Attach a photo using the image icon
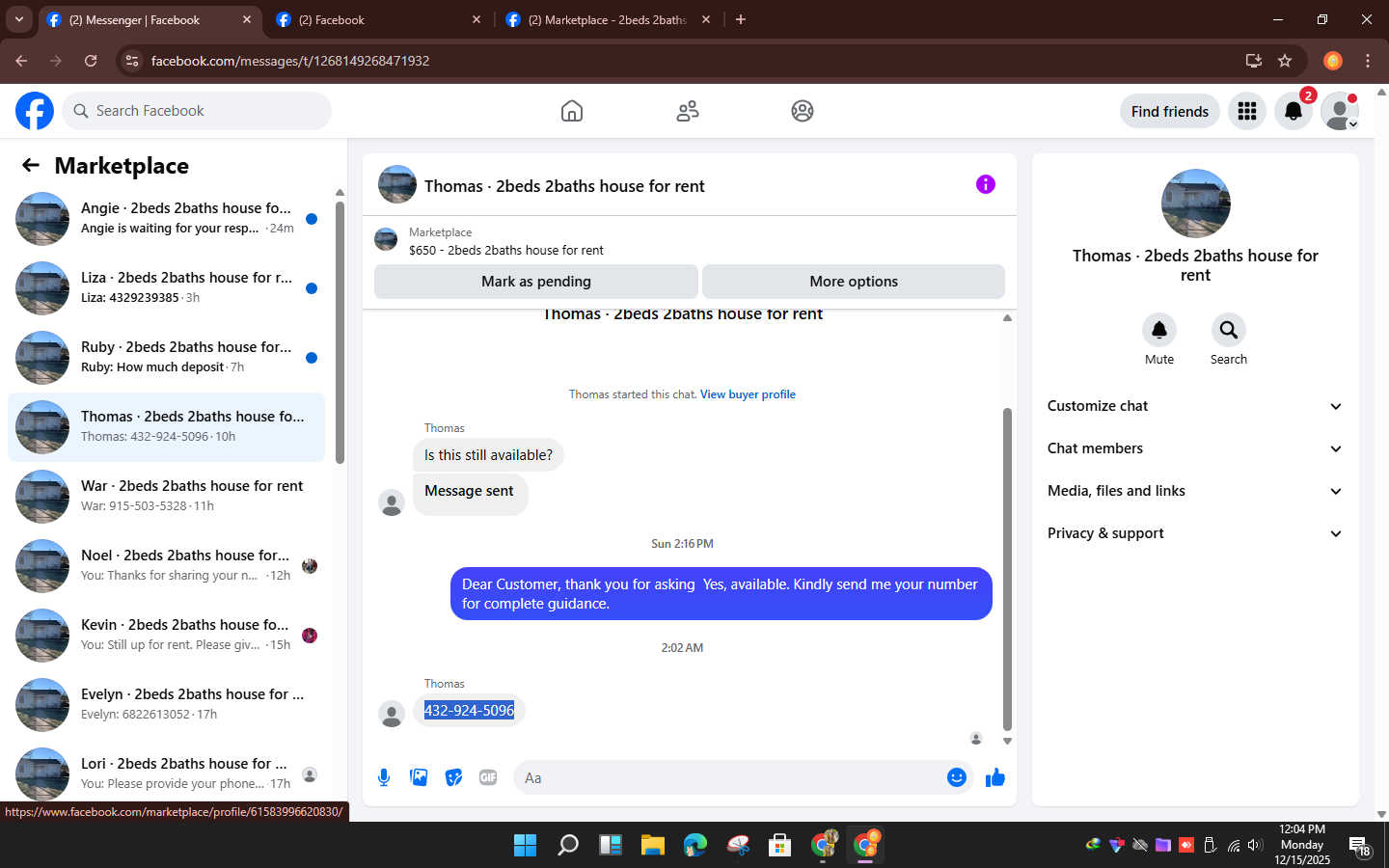 [x=419, y=777]
